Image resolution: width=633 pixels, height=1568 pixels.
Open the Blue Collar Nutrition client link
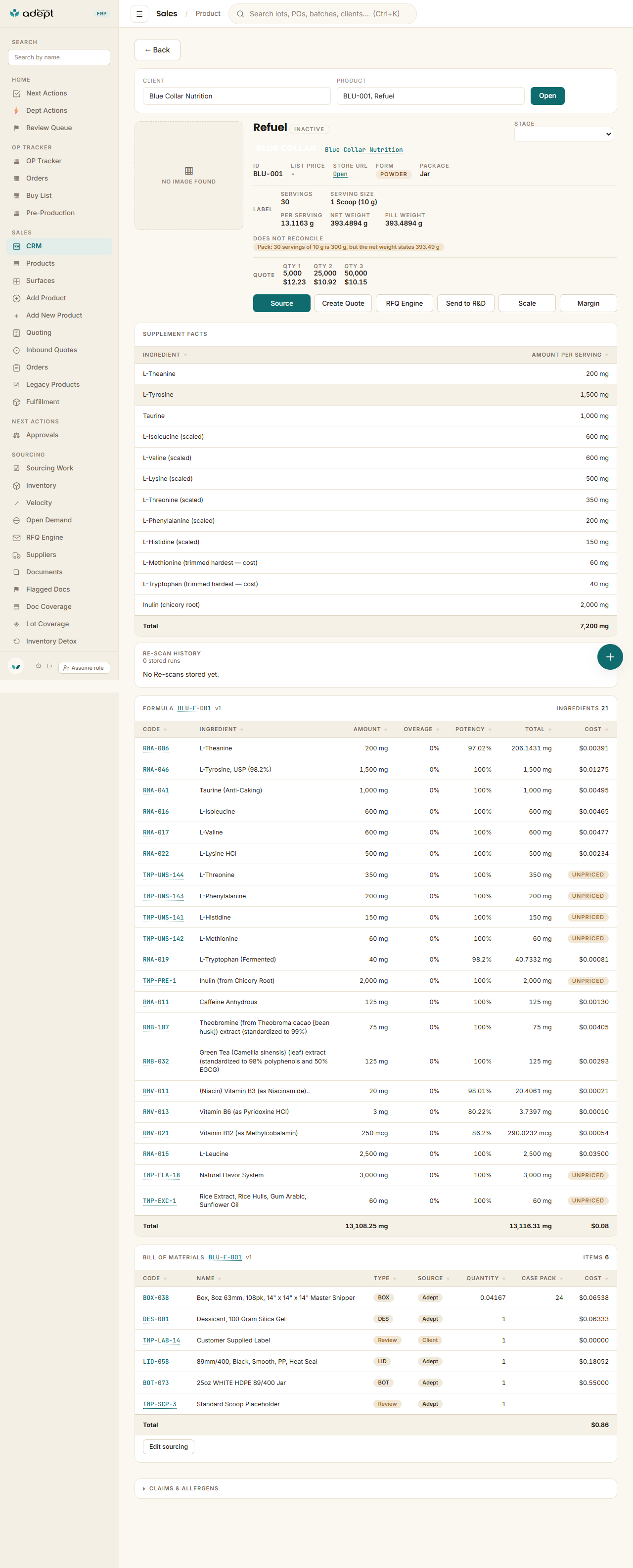tap(363, 150)
